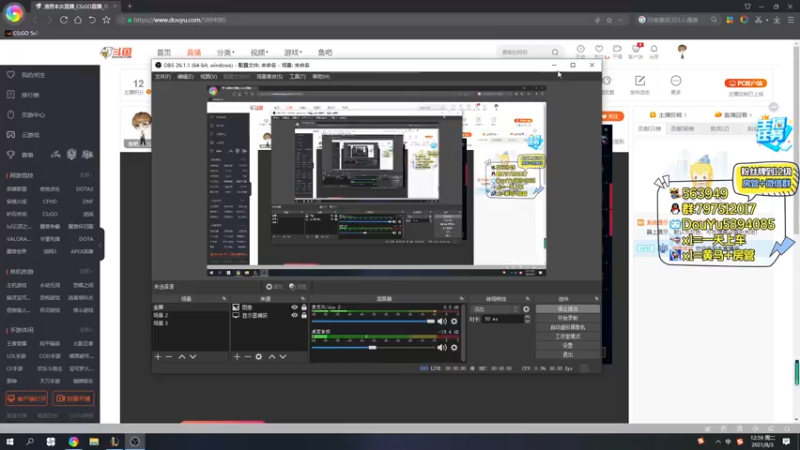Screen dimensions: 800x450
Task: Toggle visibility of the Image source
Action: pos(294,308)
